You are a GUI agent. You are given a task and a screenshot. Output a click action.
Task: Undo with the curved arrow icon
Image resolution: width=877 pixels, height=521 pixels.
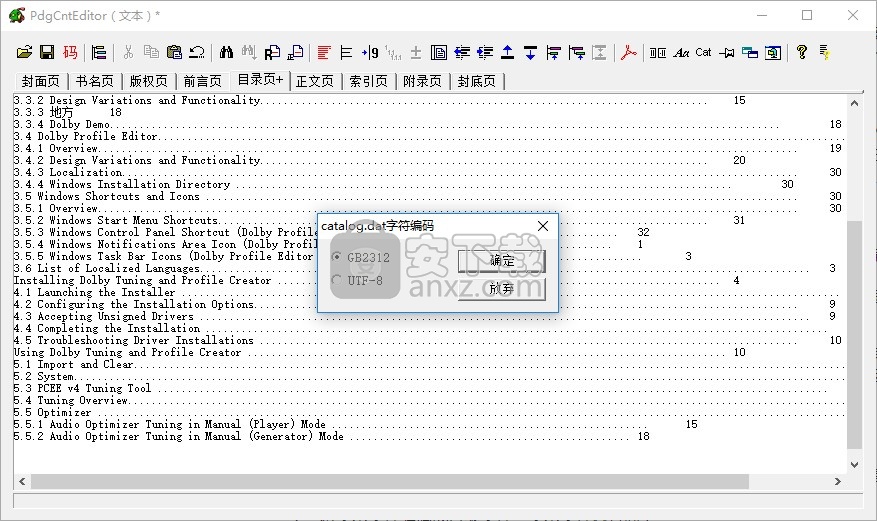(197, 53)
